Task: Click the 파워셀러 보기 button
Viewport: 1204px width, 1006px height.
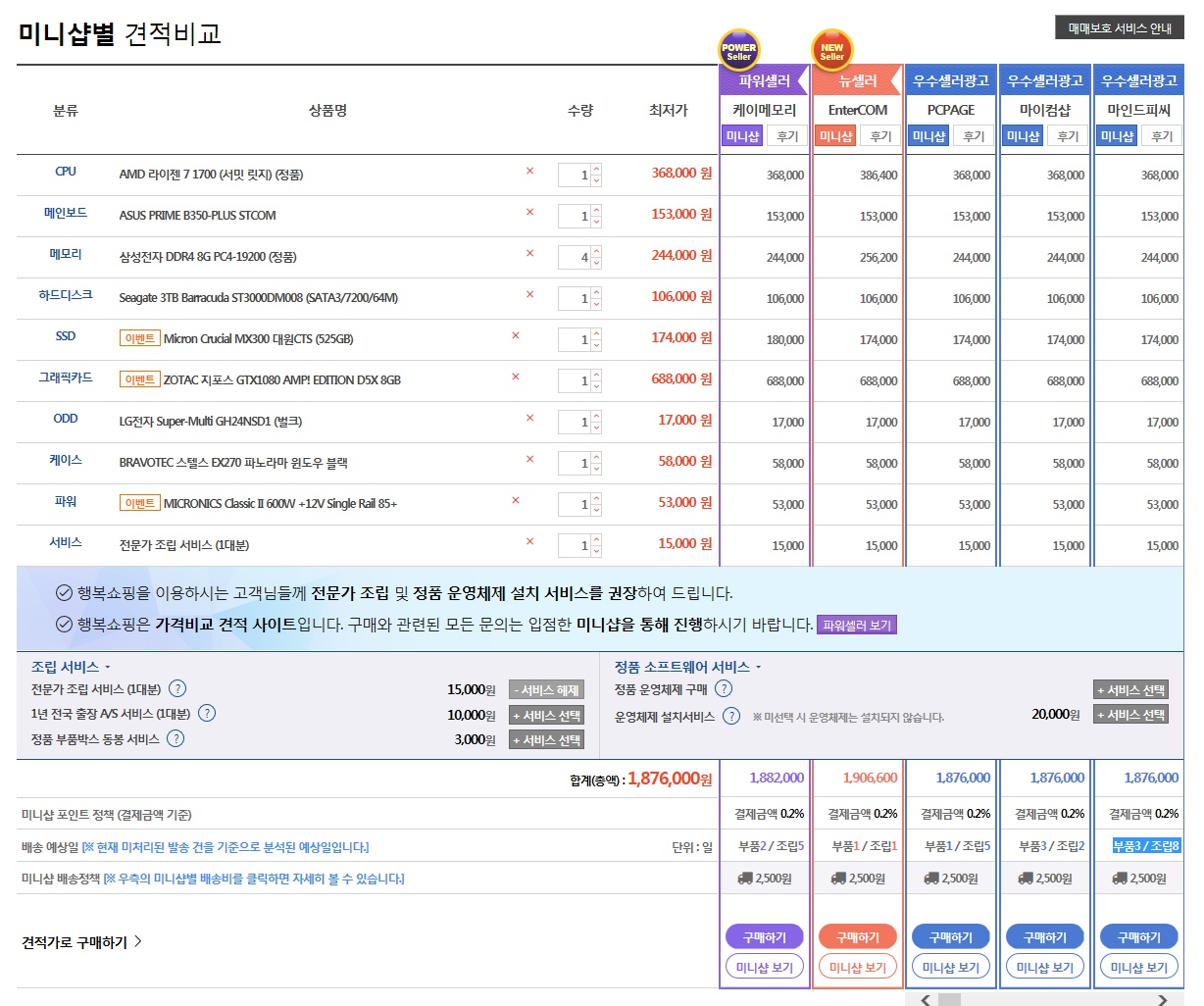Action: [x=857, y=626]
